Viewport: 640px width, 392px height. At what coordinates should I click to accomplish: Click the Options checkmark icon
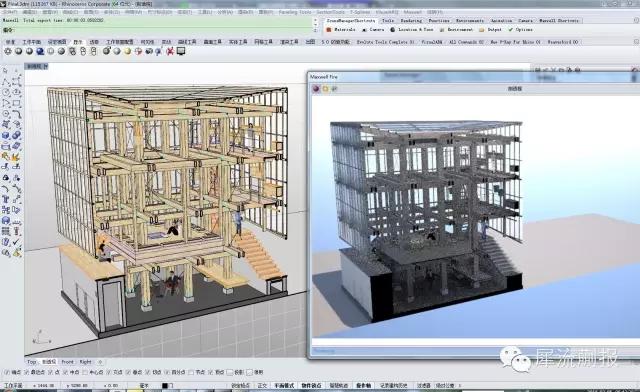click(x=510, y=30)
